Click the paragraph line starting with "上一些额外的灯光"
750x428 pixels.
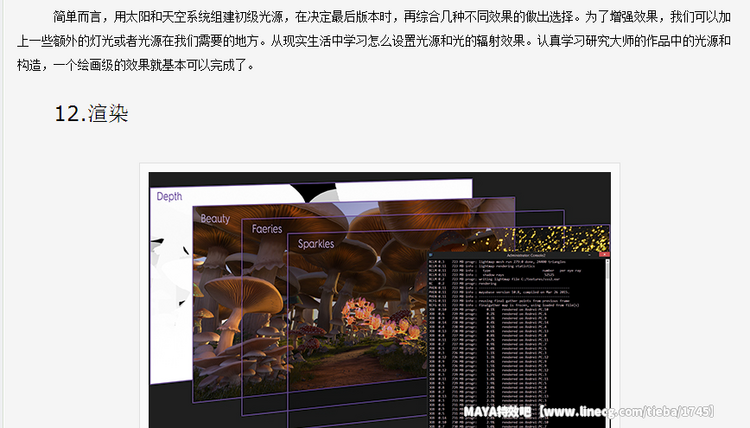tap(374, 41)
